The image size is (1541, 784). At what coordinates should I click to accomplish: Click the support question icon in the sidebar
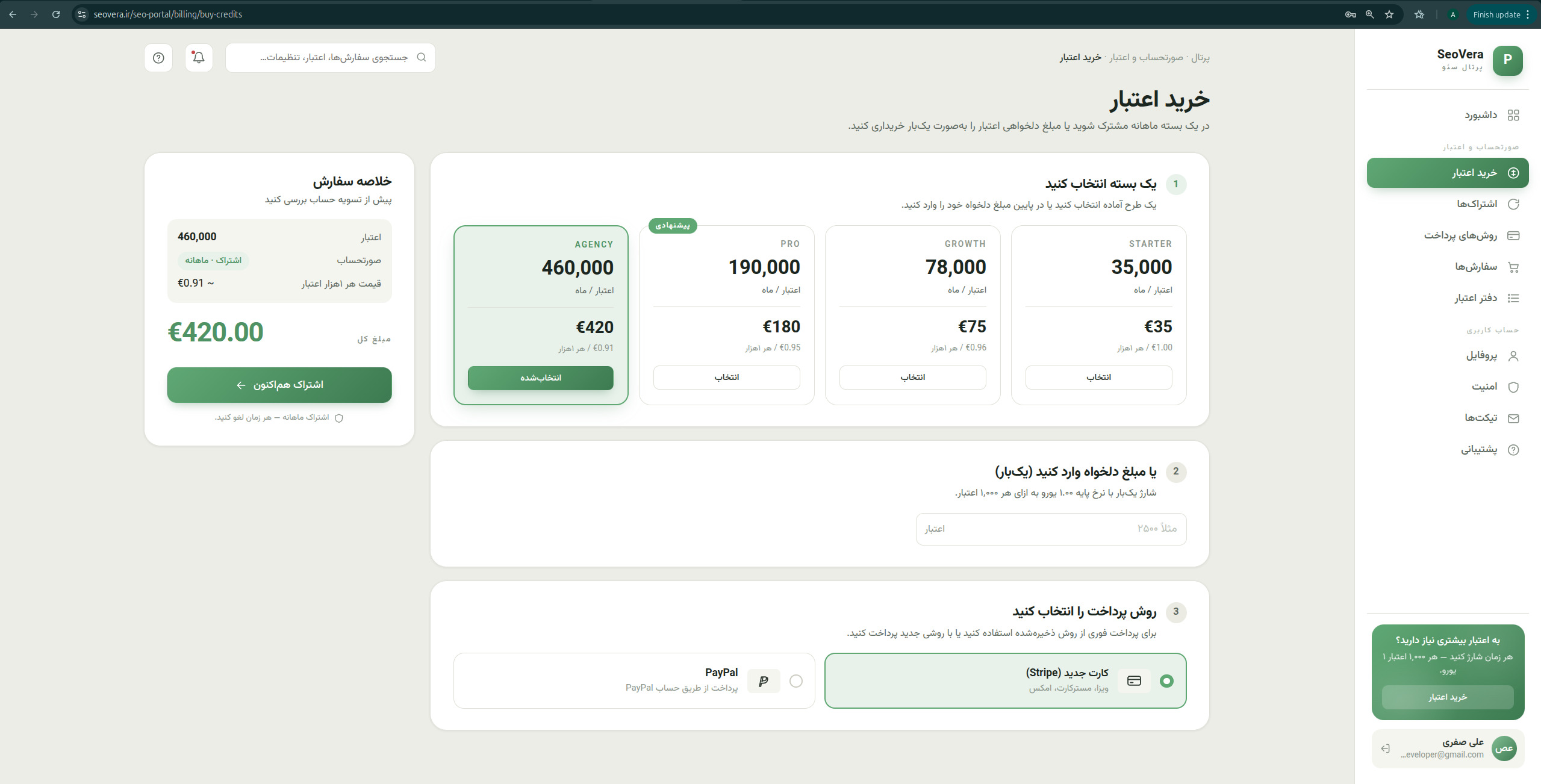click(x=1513, y=450)
